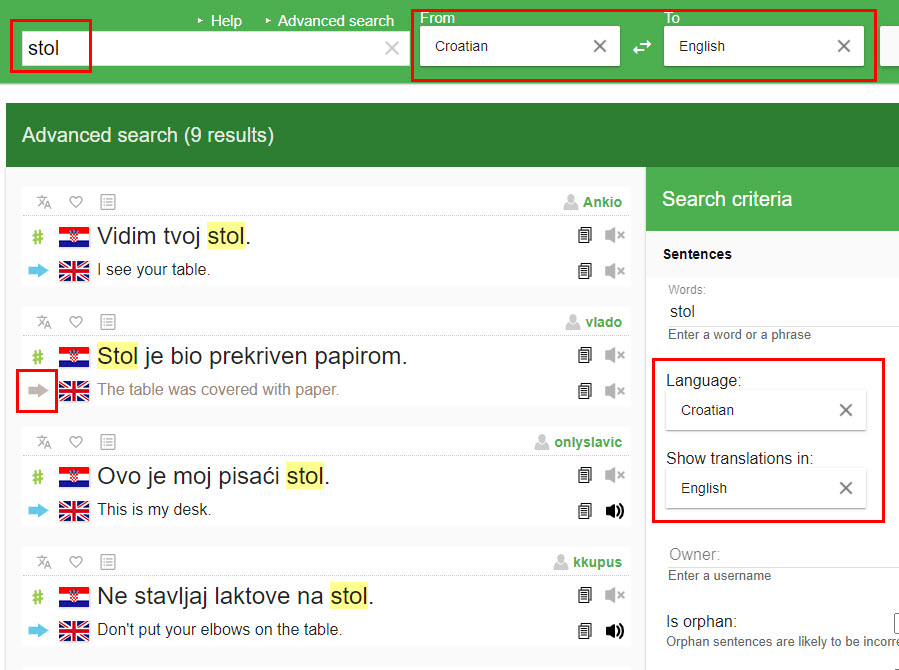Copy 'Ne stavljaj laktove na stol.'
This screenshot has height=670, width=899.
[585, 595]
